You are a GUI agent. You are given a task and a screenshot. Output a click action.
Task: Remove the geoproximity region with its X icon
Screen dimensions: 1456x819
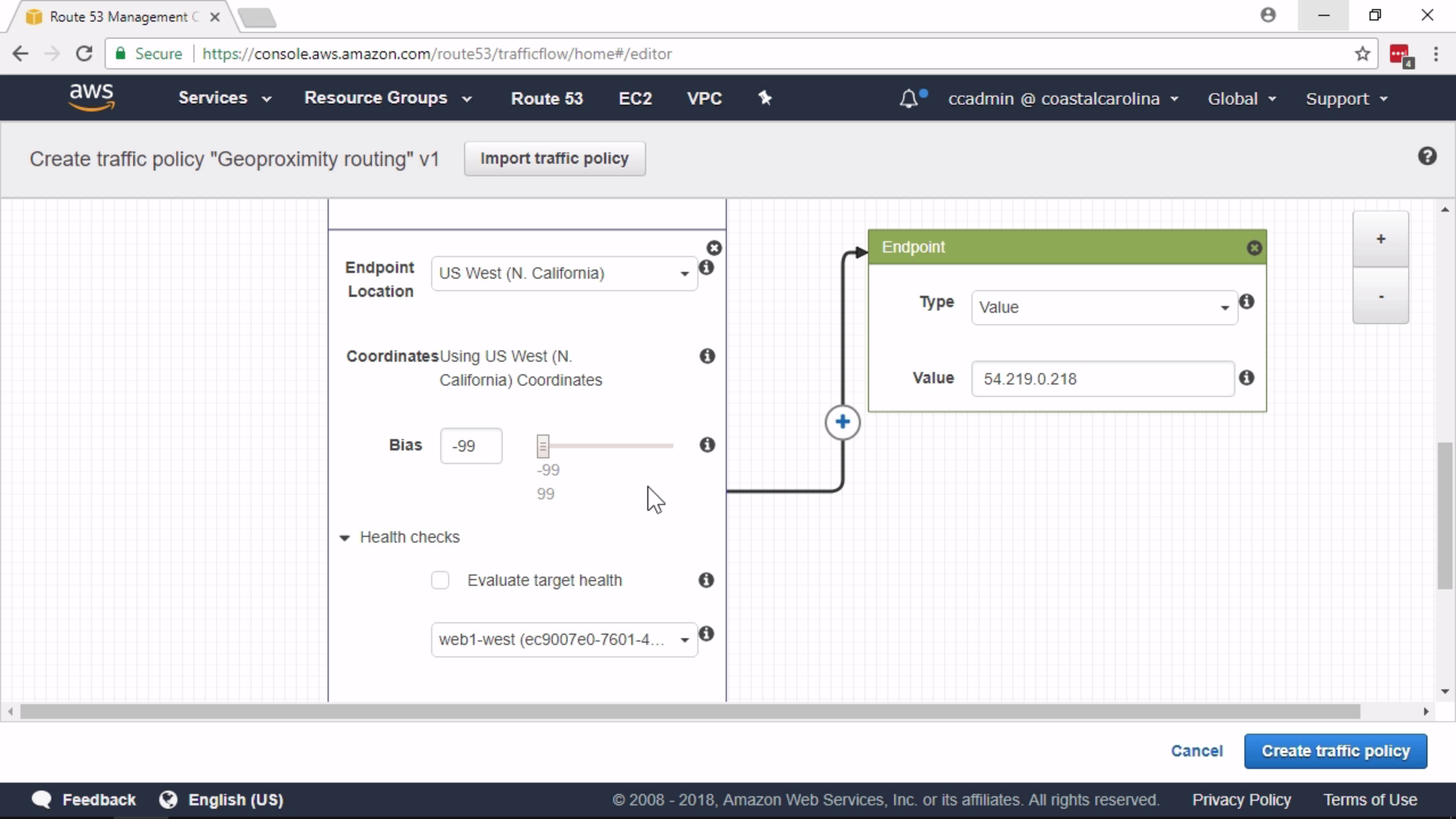click(714, 248)
